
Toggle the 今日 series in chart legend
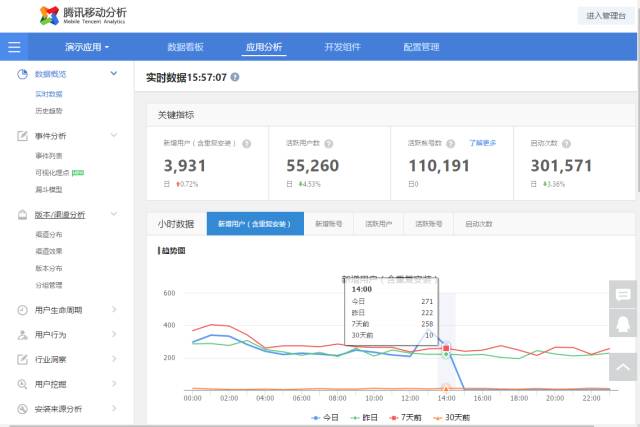[325, 418]
